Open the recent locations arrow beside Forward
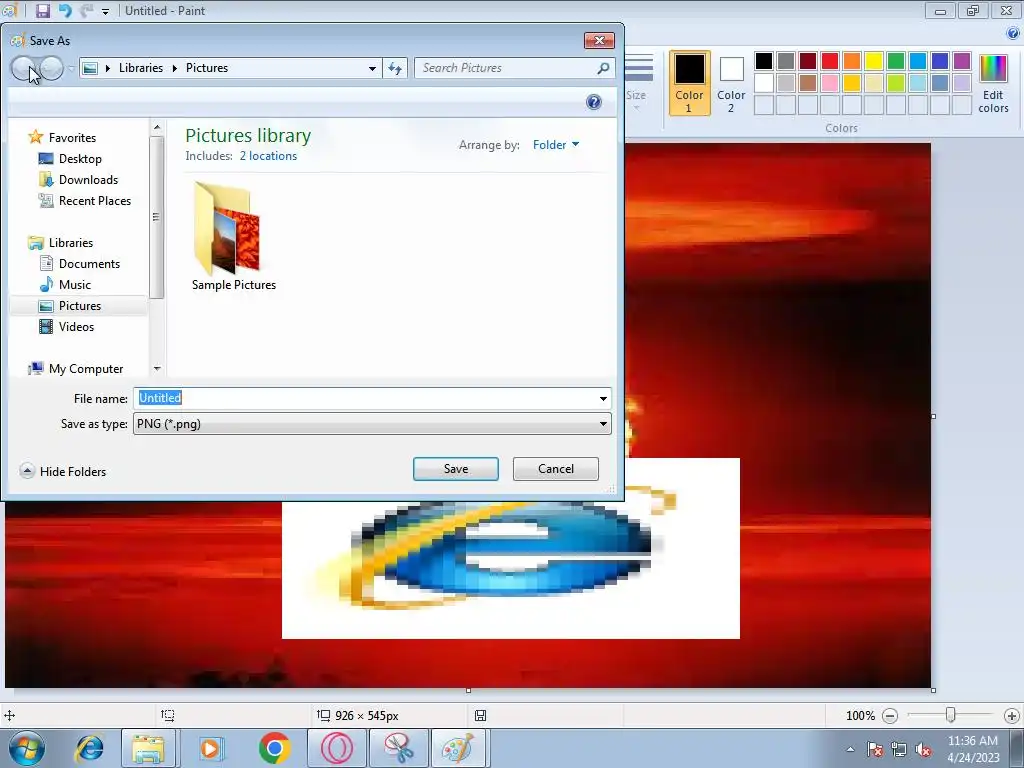 71,68
